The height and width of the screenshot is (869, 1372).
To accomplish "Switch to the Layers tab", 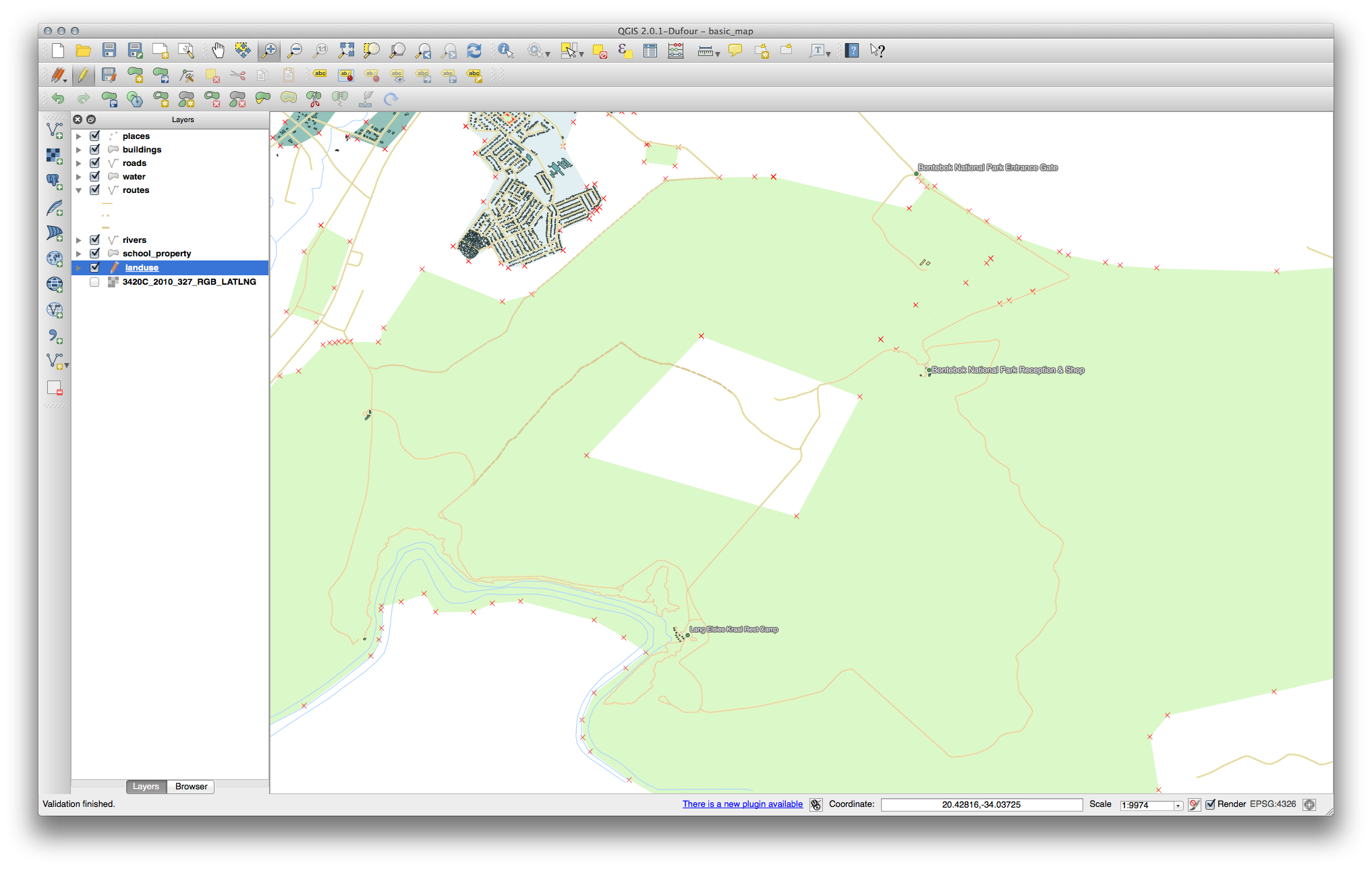I will (146, 787).
